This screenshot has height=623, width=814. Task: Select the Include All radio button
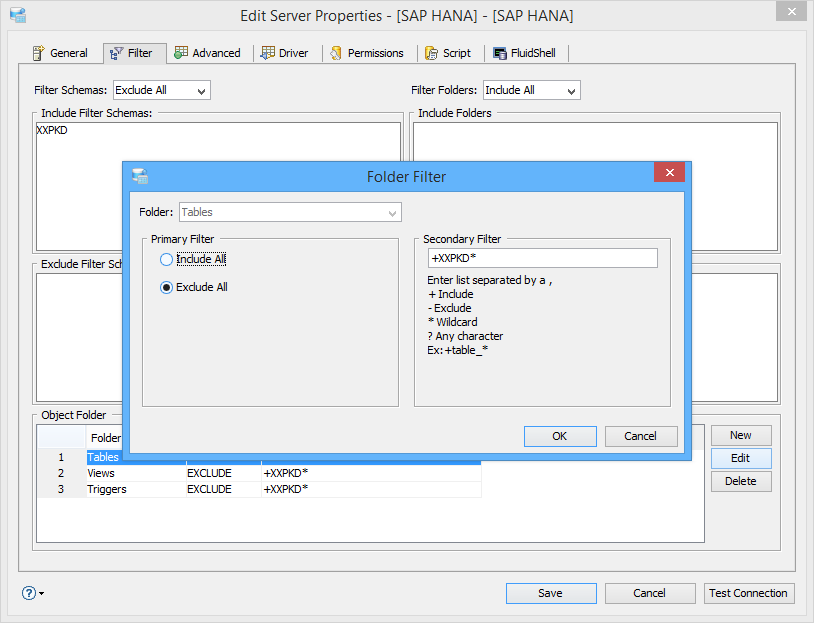(166, 260)
